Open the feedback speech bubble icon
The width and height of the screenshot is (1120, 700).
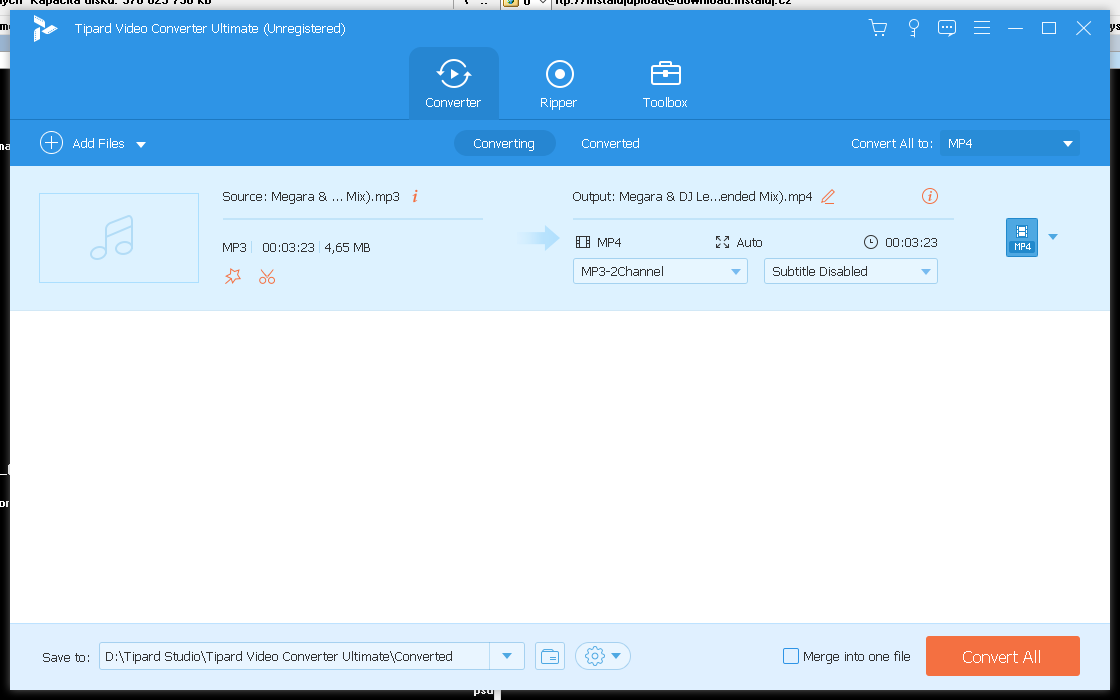tap(947, 28)
